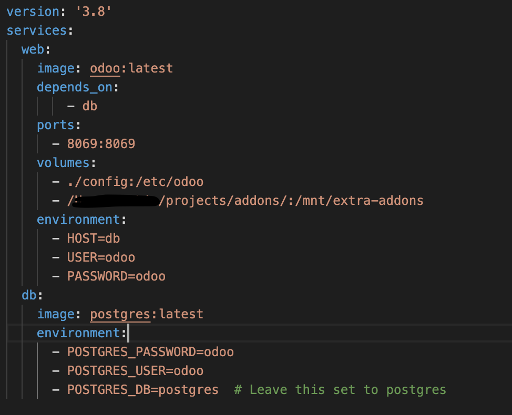Click the PASSWORD=odoo environment entry
This screenshot has width=512, height=415.
point(116,276)
